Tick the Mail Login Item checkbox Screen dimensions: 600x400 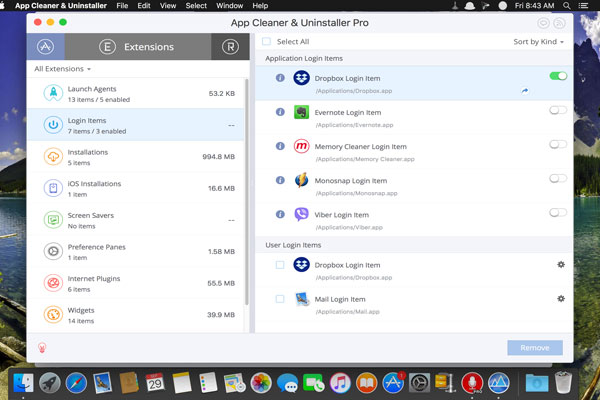(280, 299)
